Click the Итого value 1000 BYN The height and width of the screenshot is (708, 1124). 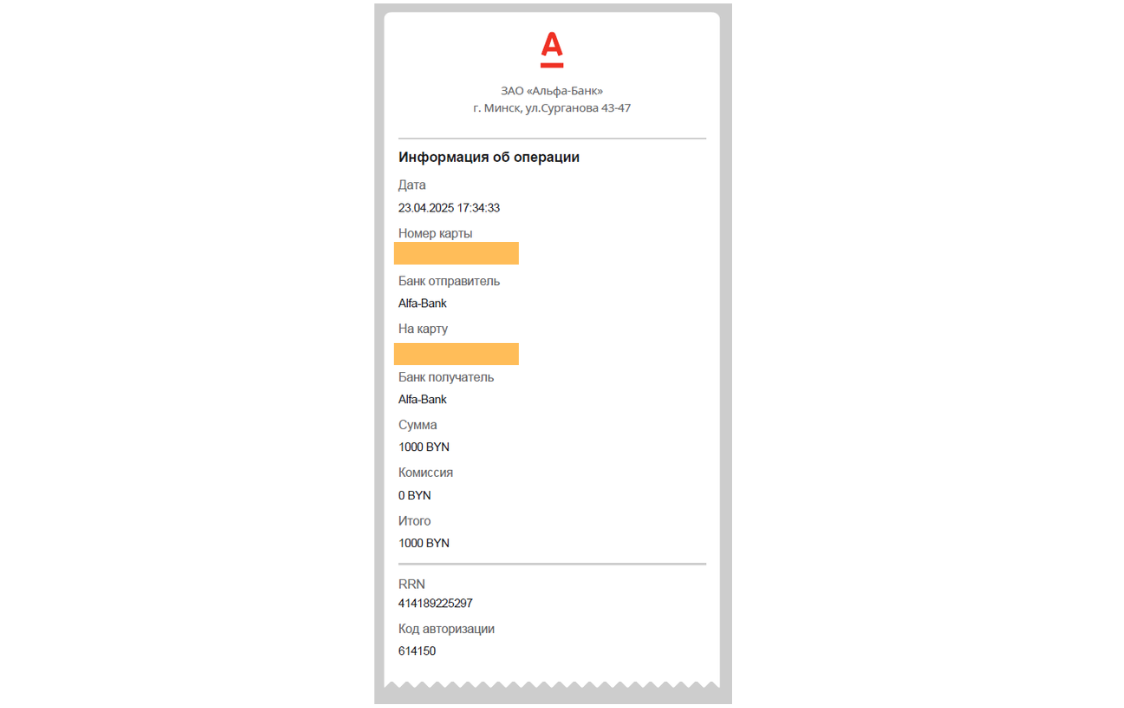[x=424, y=543]
